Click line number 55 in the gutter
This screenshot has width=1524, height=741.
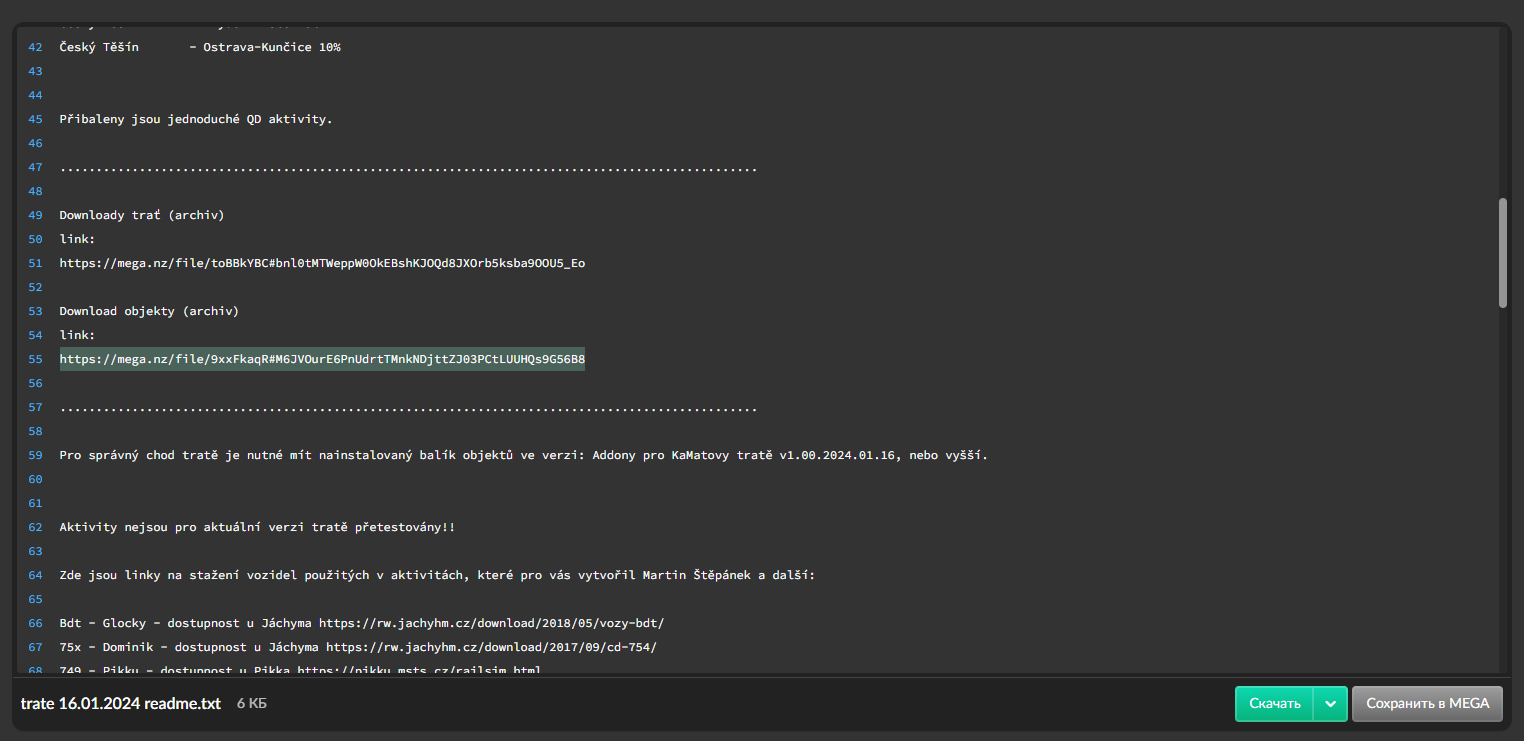[36, 359]
